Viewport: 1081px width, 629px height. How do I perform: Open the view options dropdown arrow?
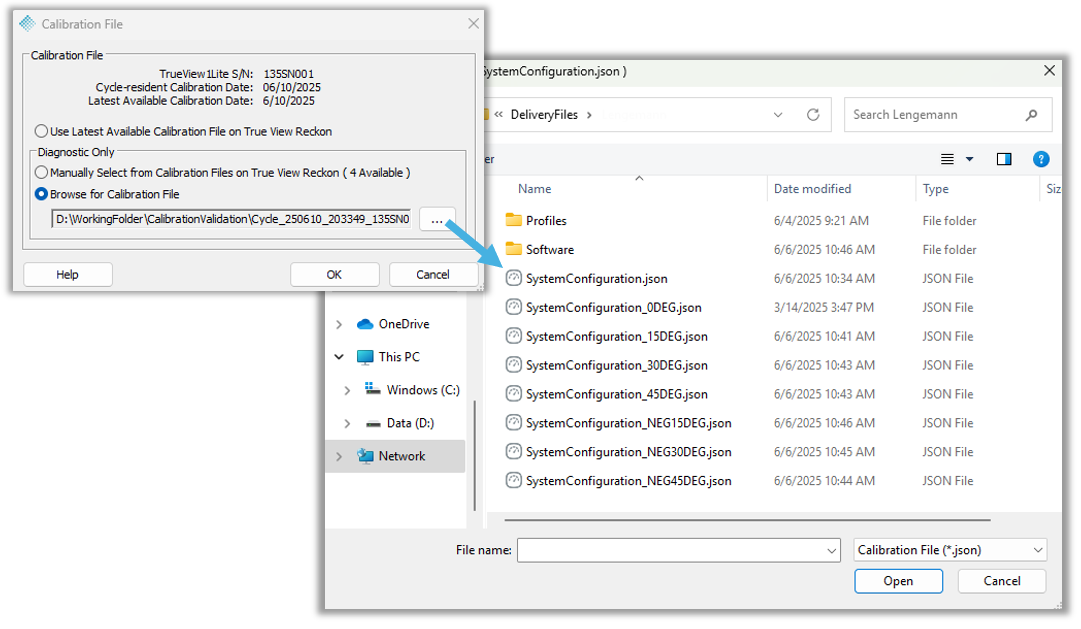[x=969, y=159]
